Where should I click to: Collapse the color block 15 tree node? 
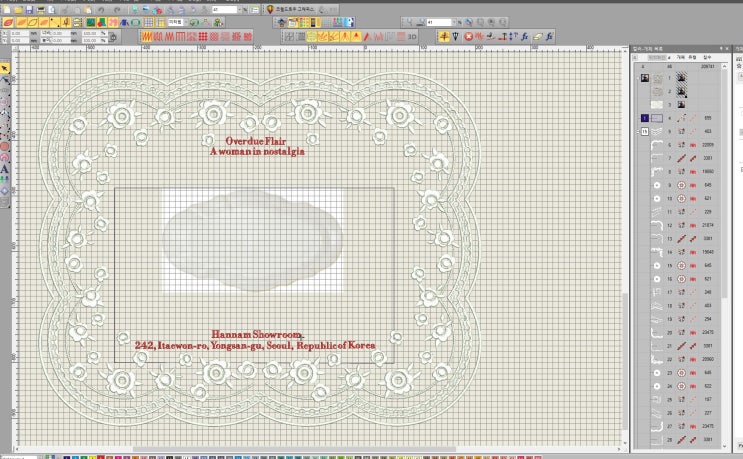[638, 132]
